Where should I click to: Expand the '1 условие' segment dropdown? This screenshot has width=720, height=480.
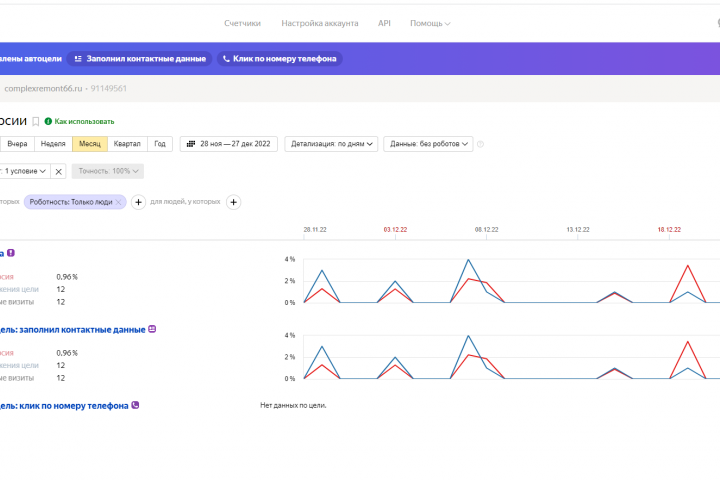pyautogui.click(x=24, y=171)
